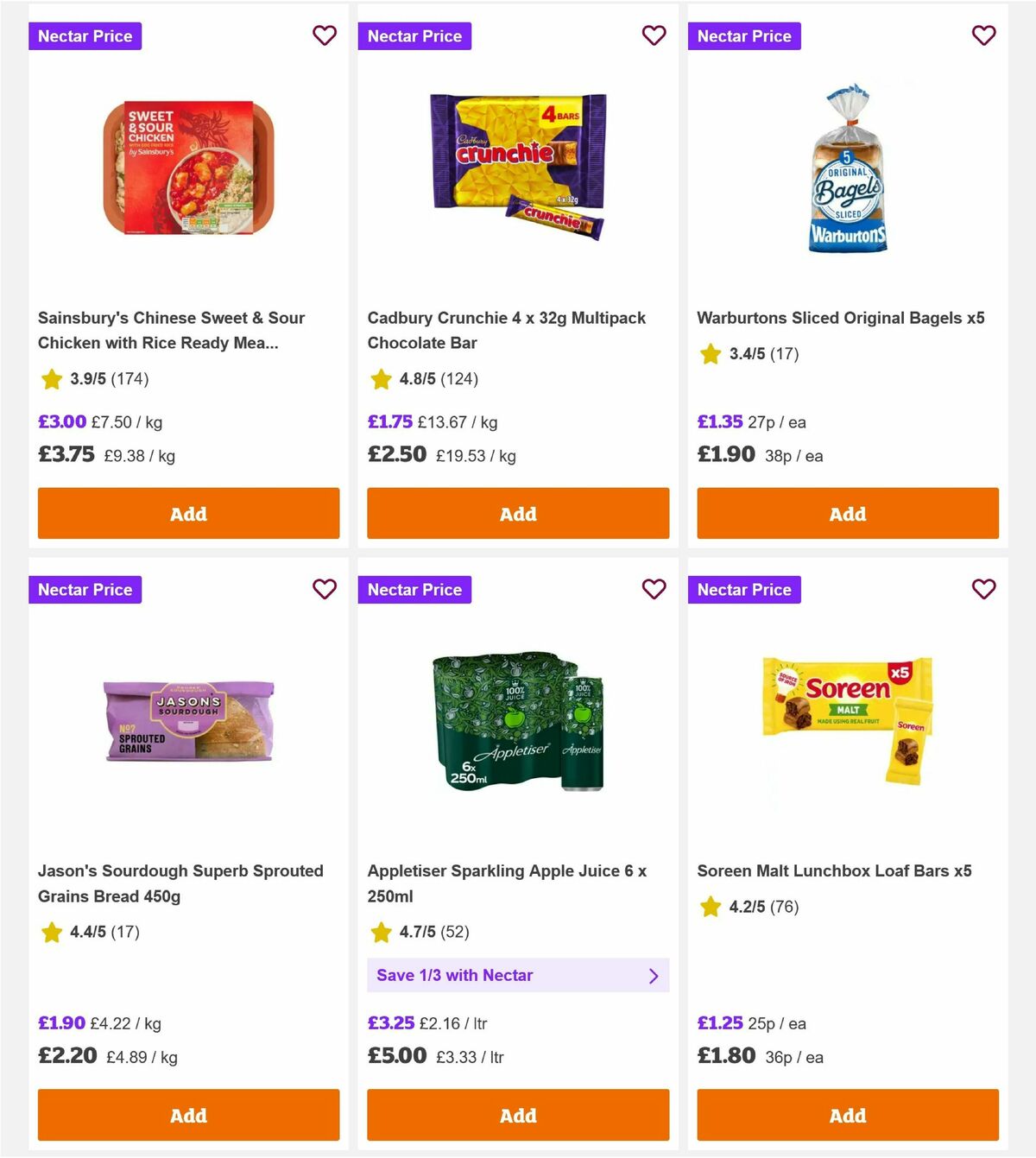Favorite the Appletiser apple juice heart icon
Image resolution: width=1036 pixels, height=1158 pixels.
coord(654,589)
